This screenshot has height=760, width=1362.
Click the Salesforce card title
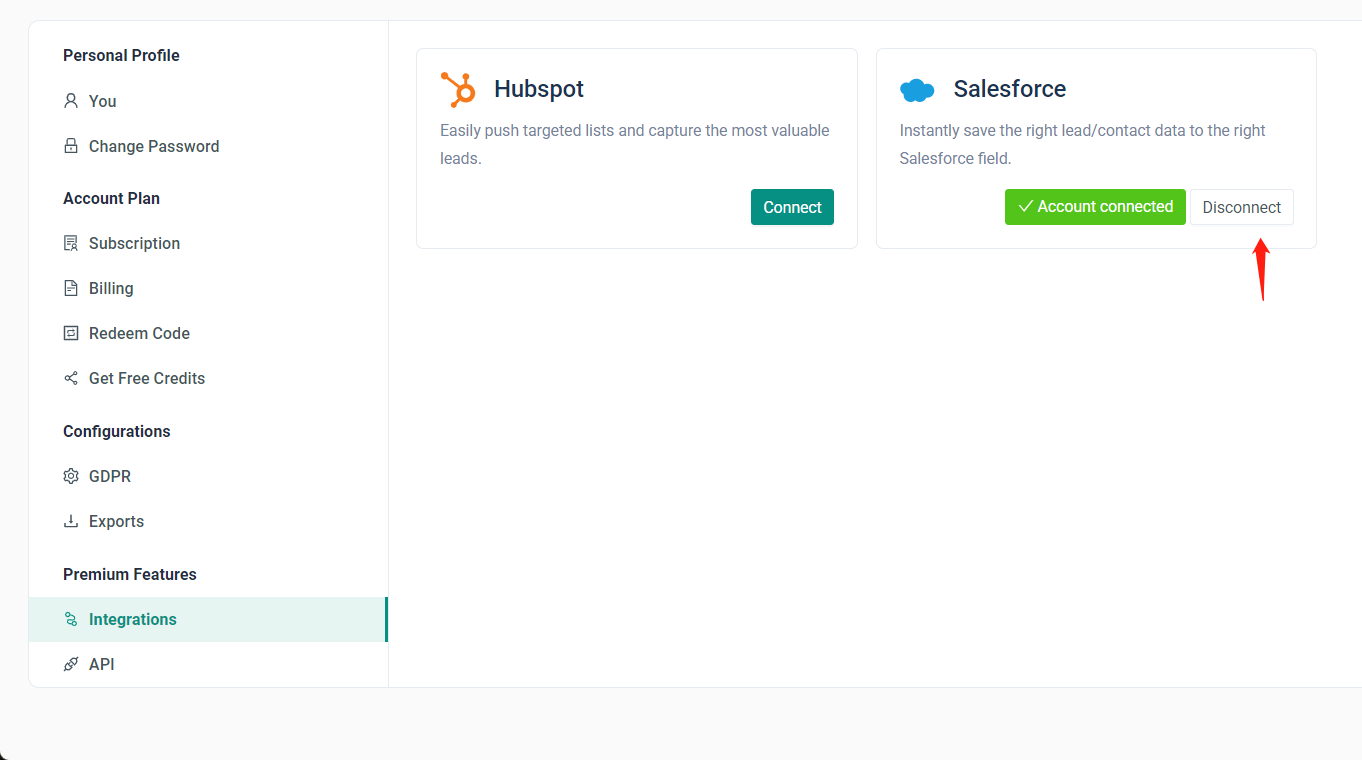[1009, 89]
